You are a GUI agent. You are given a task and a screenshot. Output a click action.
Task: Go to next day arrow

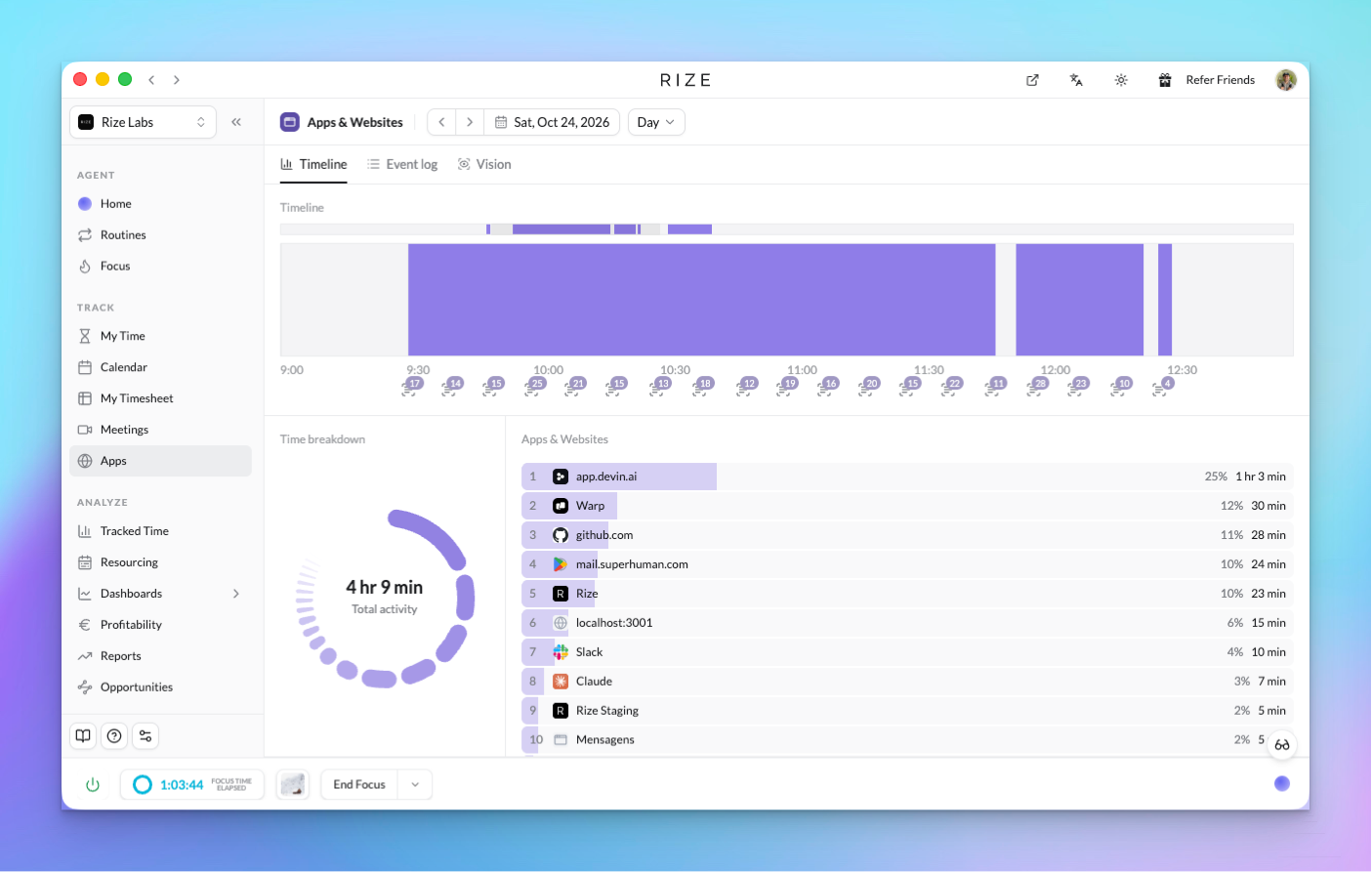[x=470, y=122]
